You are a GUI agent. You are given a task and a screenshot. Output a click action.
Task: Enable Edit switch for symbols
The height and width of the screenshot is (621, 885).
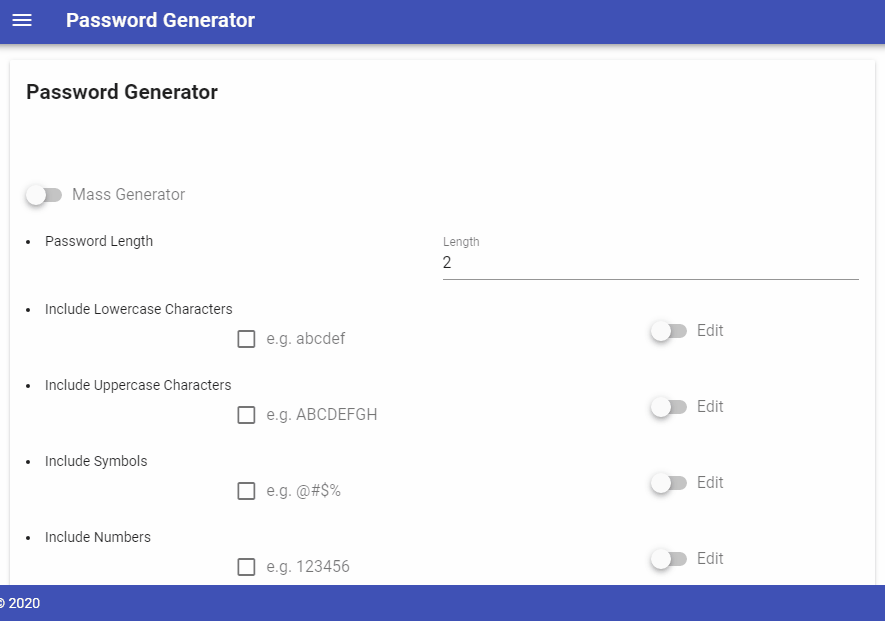point(669,483)
